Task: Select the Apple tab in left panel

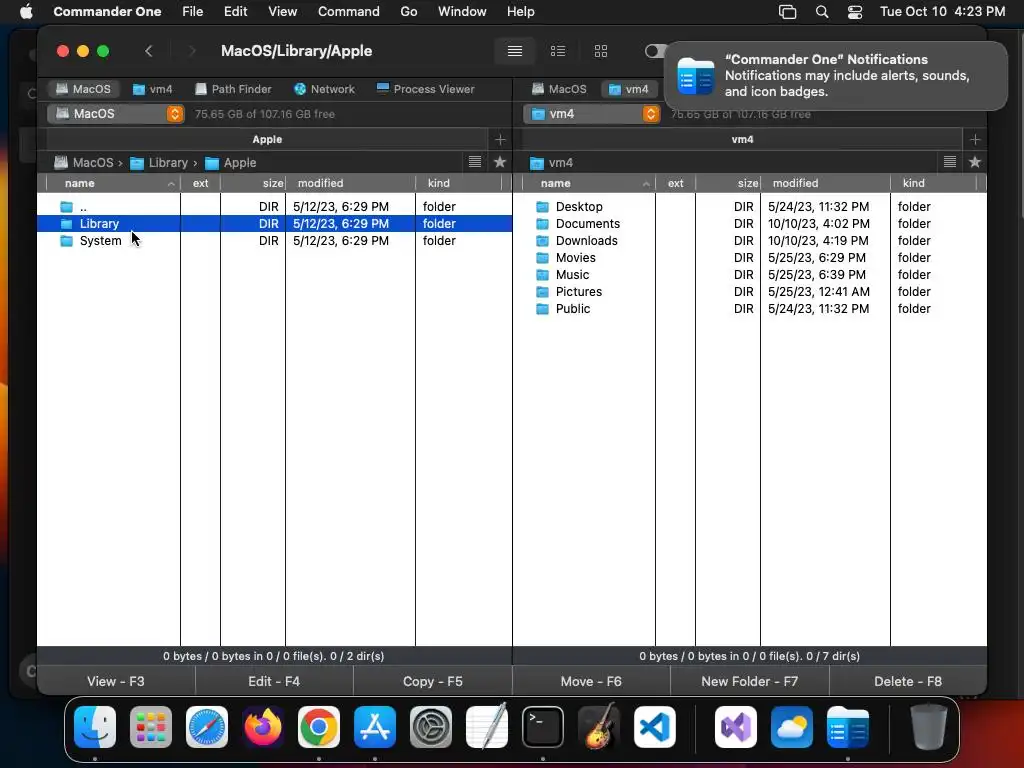Action: (267, 139)
